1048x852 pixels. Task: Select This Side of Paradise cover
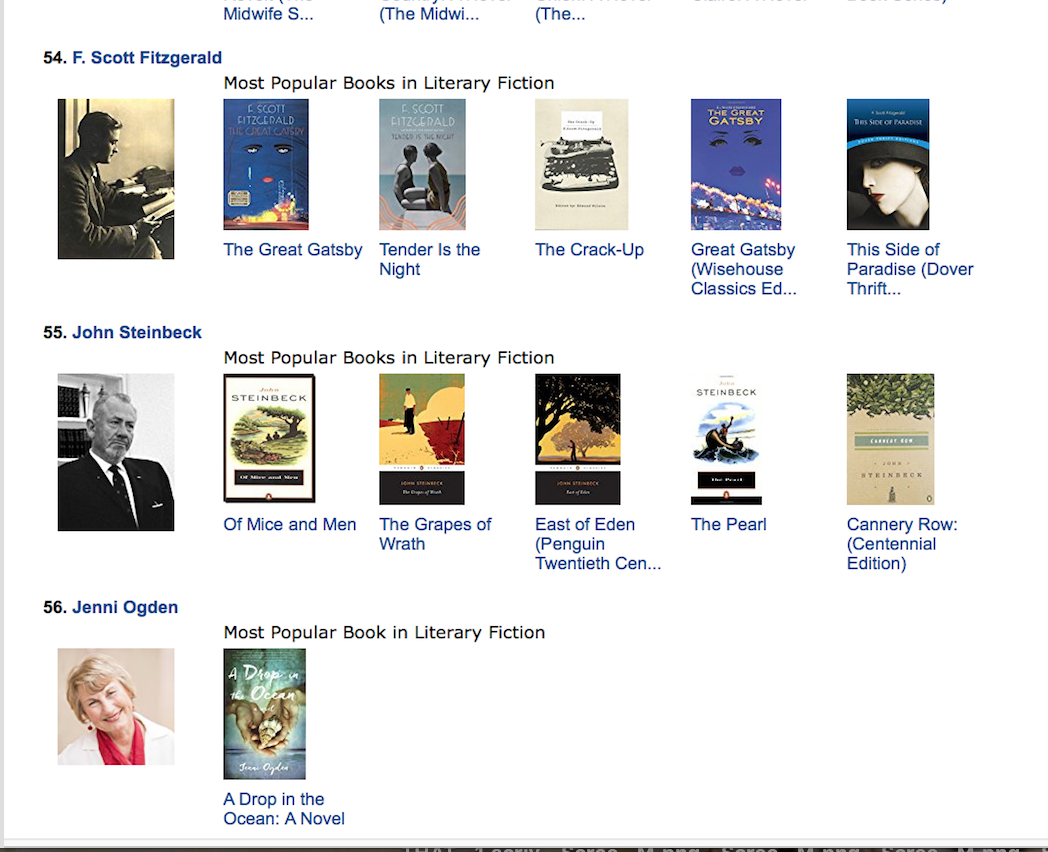pos(888,164)
